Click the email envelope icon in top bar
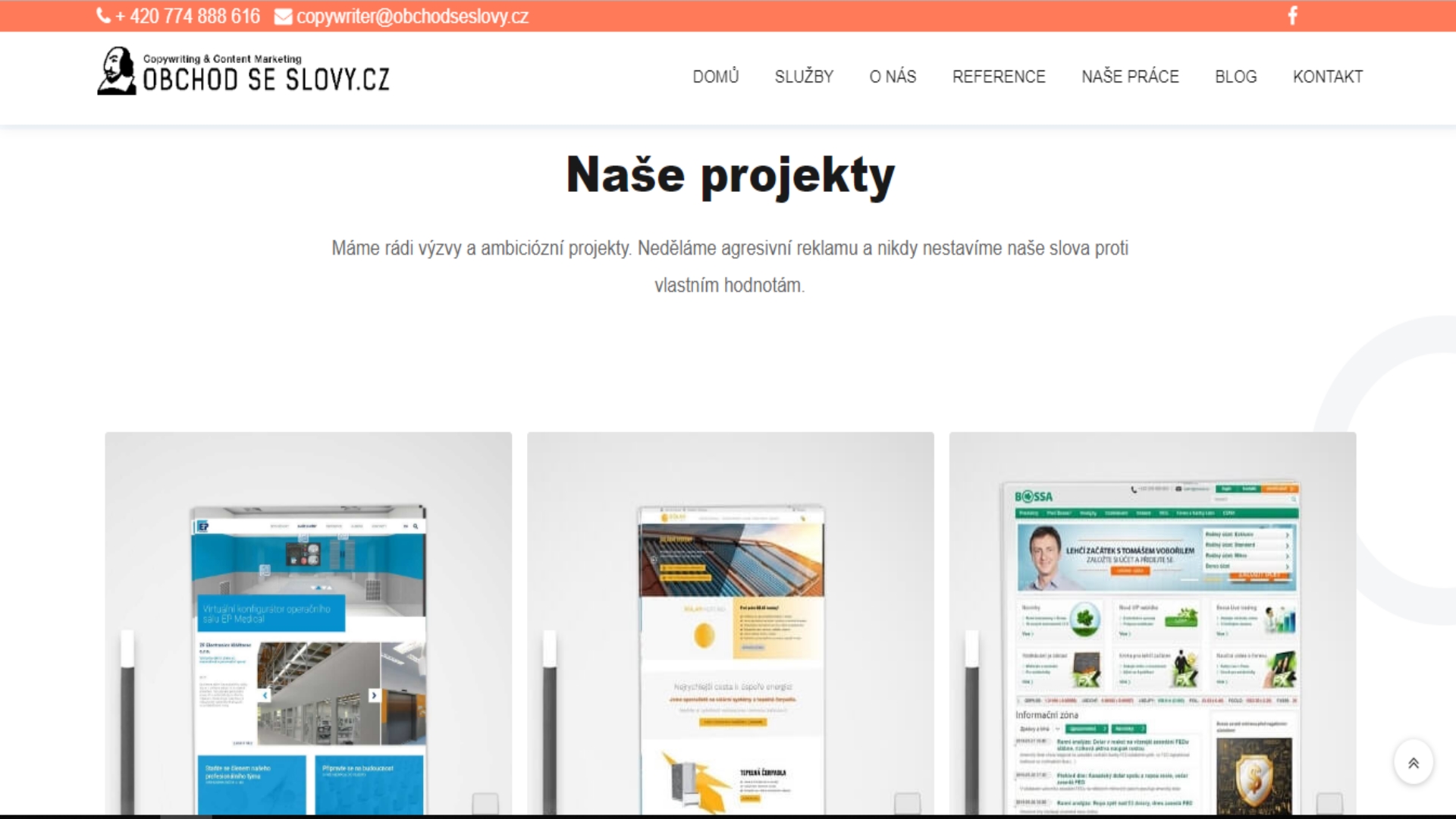Screen dimensions: 1456x819 (x=283, y=17)
